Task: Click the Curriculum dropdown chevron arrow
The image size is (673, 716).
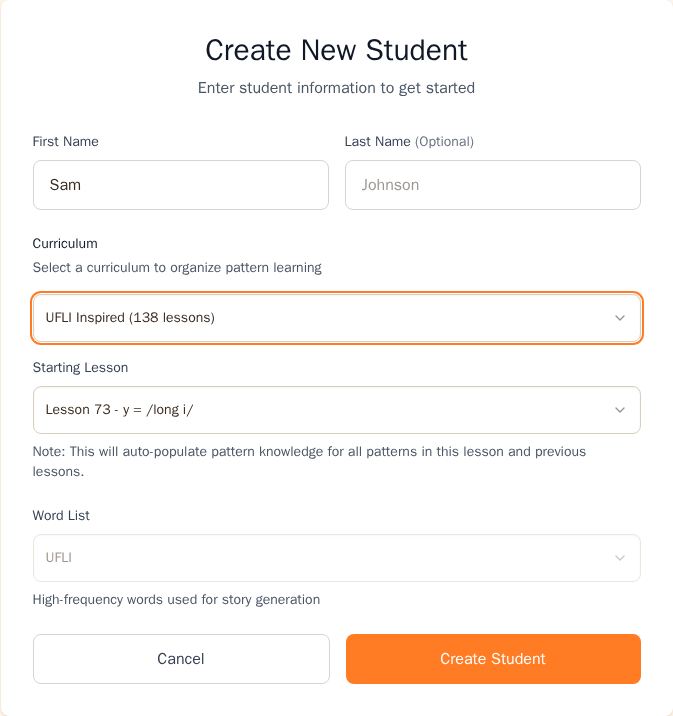Action: point(620,318)
